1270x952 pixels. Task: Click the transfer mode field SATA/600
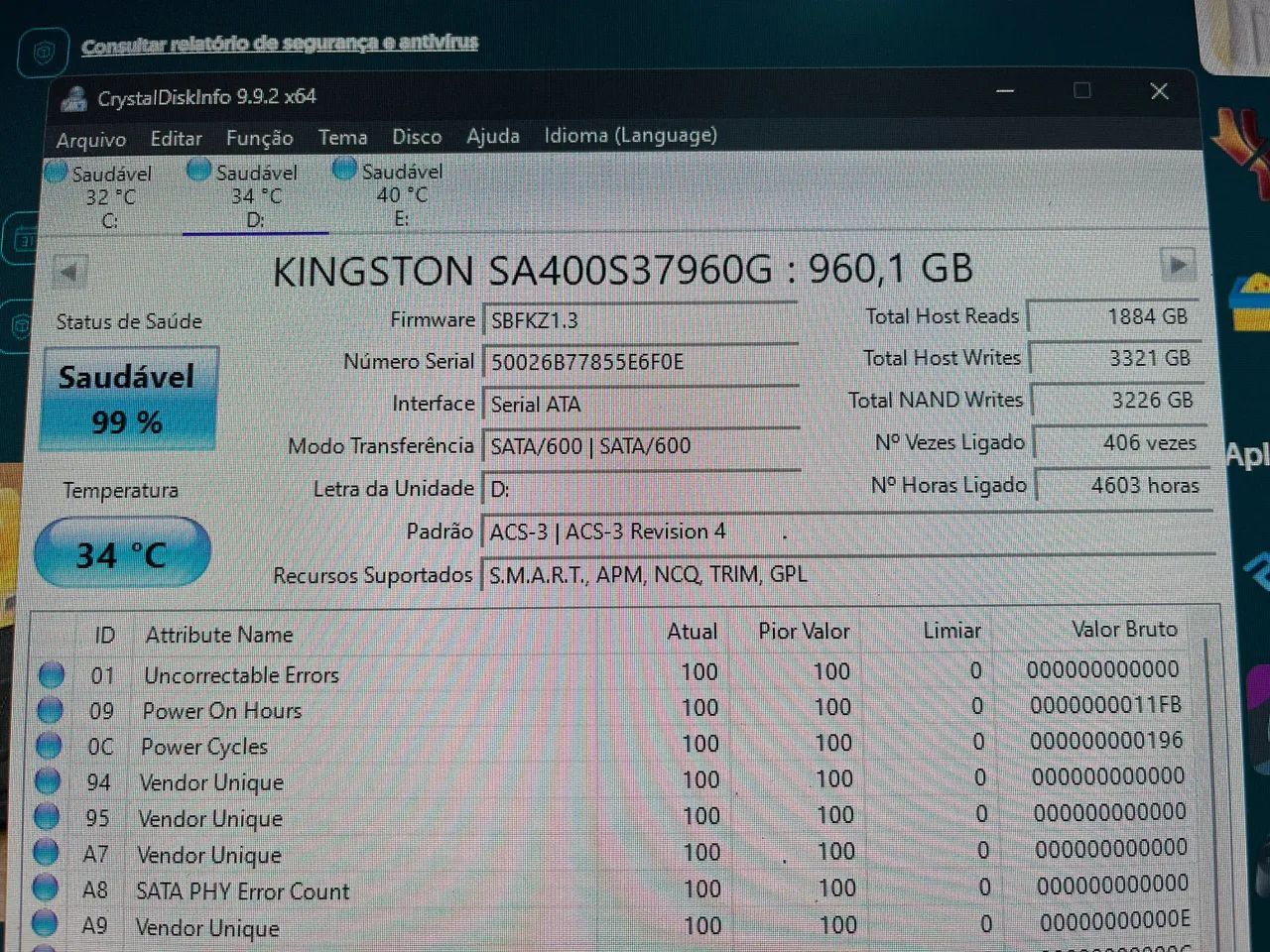pos(640,446)
